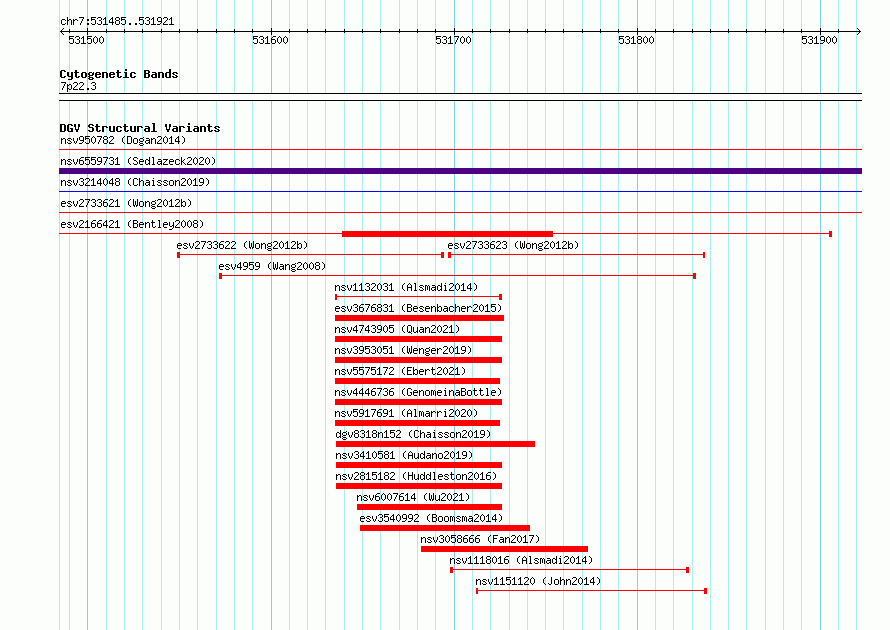Click the thin line under esv2733623
Viewport: 890px width, 630px height.
click(x=577, y=255)
